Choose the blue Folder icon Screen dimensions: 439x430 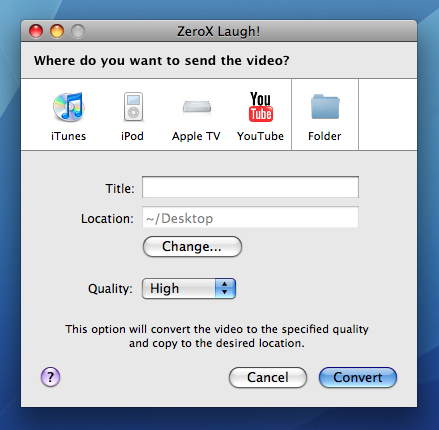(x=325, y=107)
